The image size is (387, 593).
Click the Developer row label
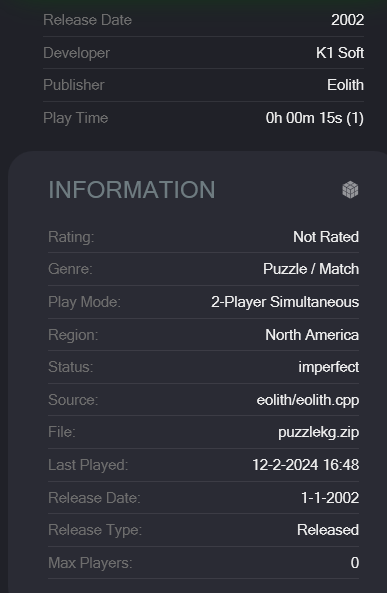pos(76,53)
